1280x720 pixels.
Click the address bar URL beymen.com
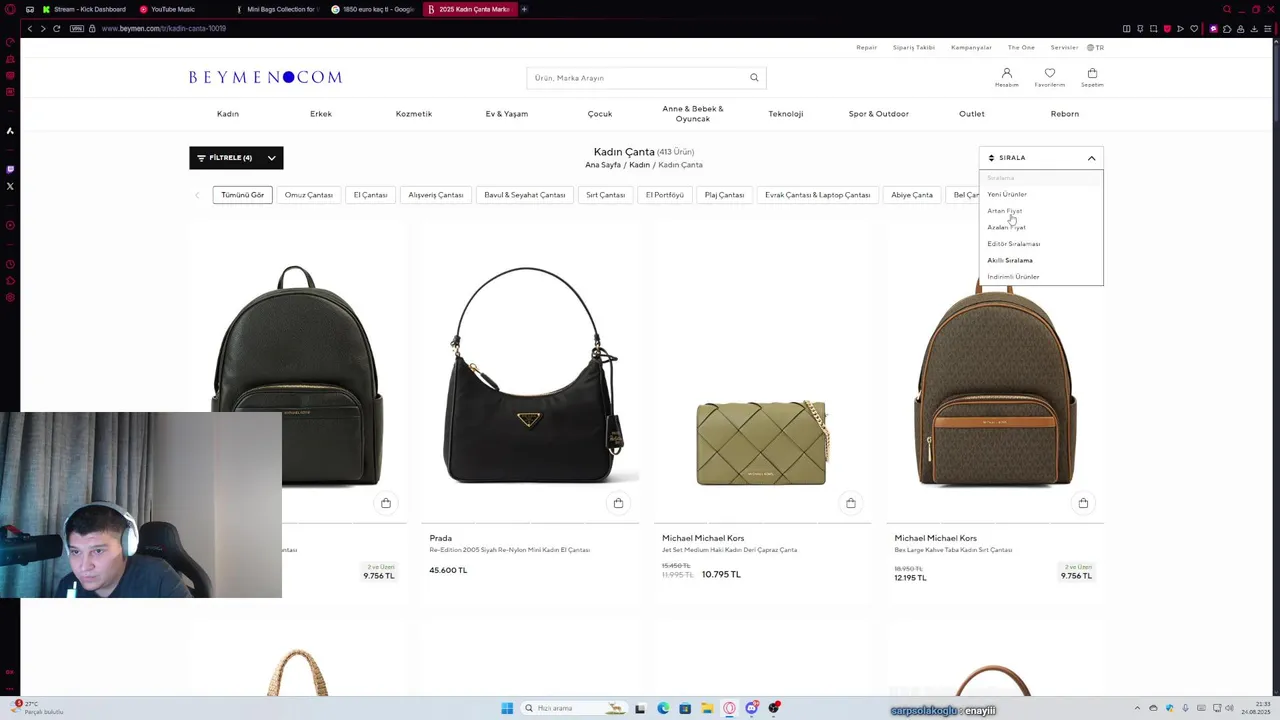(164, 28)
